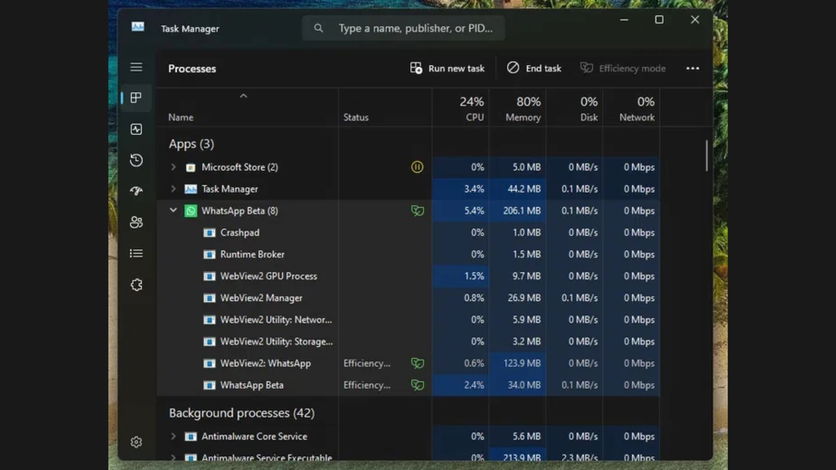This screenshot has width=836, height=470.
Task: Click the Microsoft Store app icon
Action: click(x=190, y=167)
